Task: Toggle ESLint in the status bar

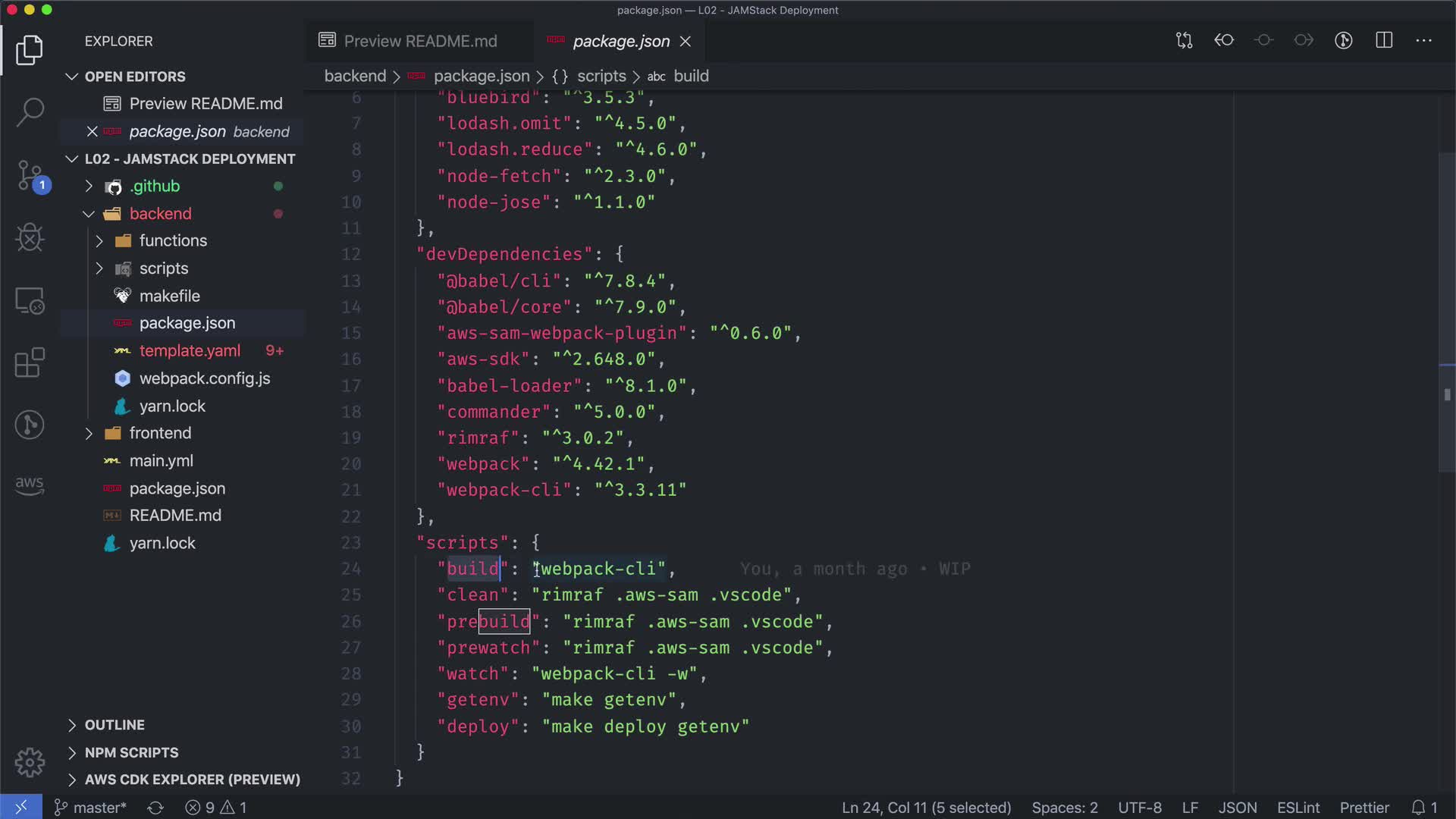Action: tap(1298, 808)
